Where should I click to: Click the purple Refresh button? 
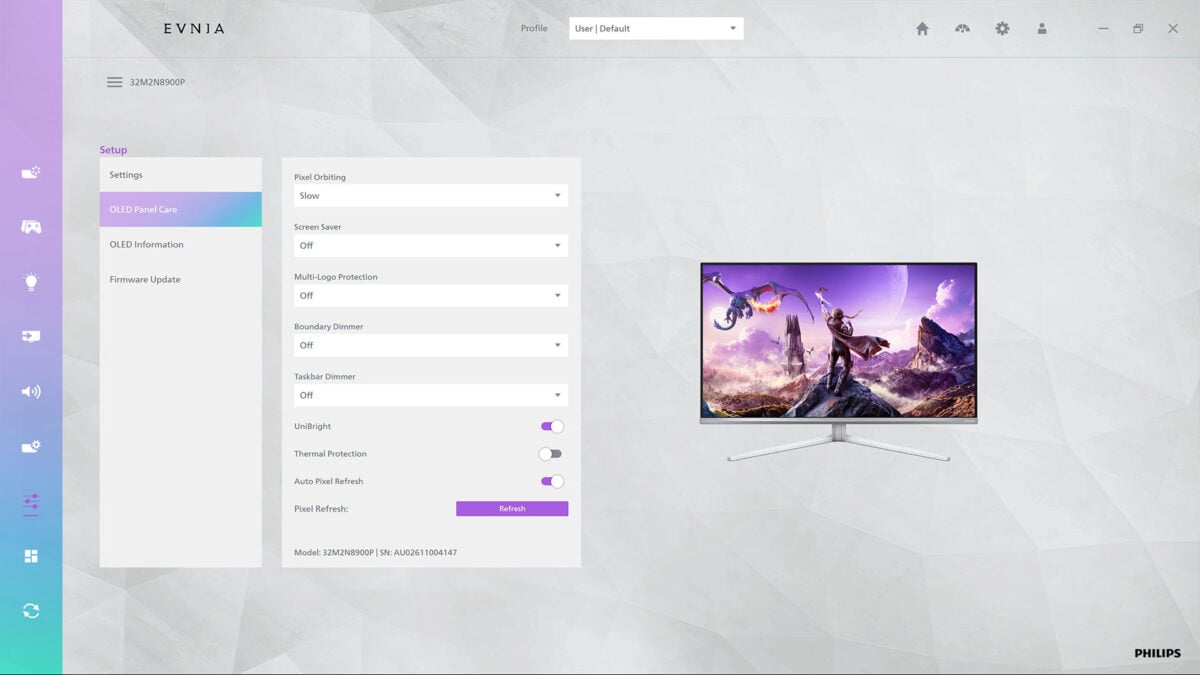tap(512, 509)
